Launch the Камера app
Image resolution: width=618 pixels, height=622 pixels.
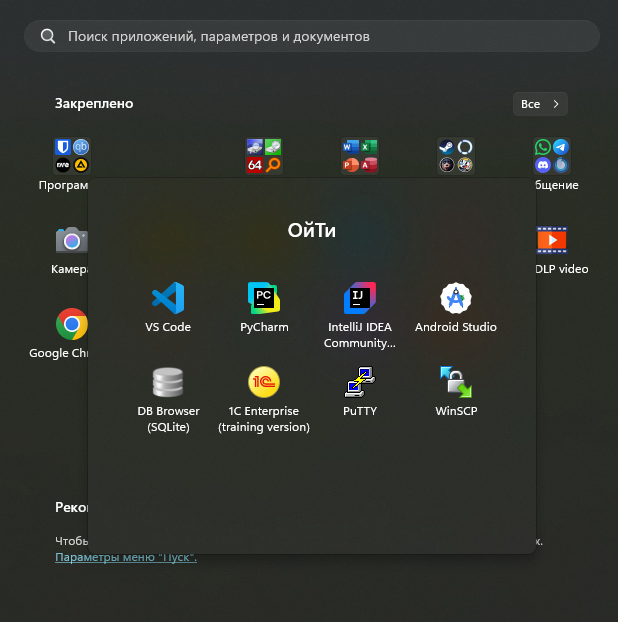pyautogui.click(x=72, y=240)
